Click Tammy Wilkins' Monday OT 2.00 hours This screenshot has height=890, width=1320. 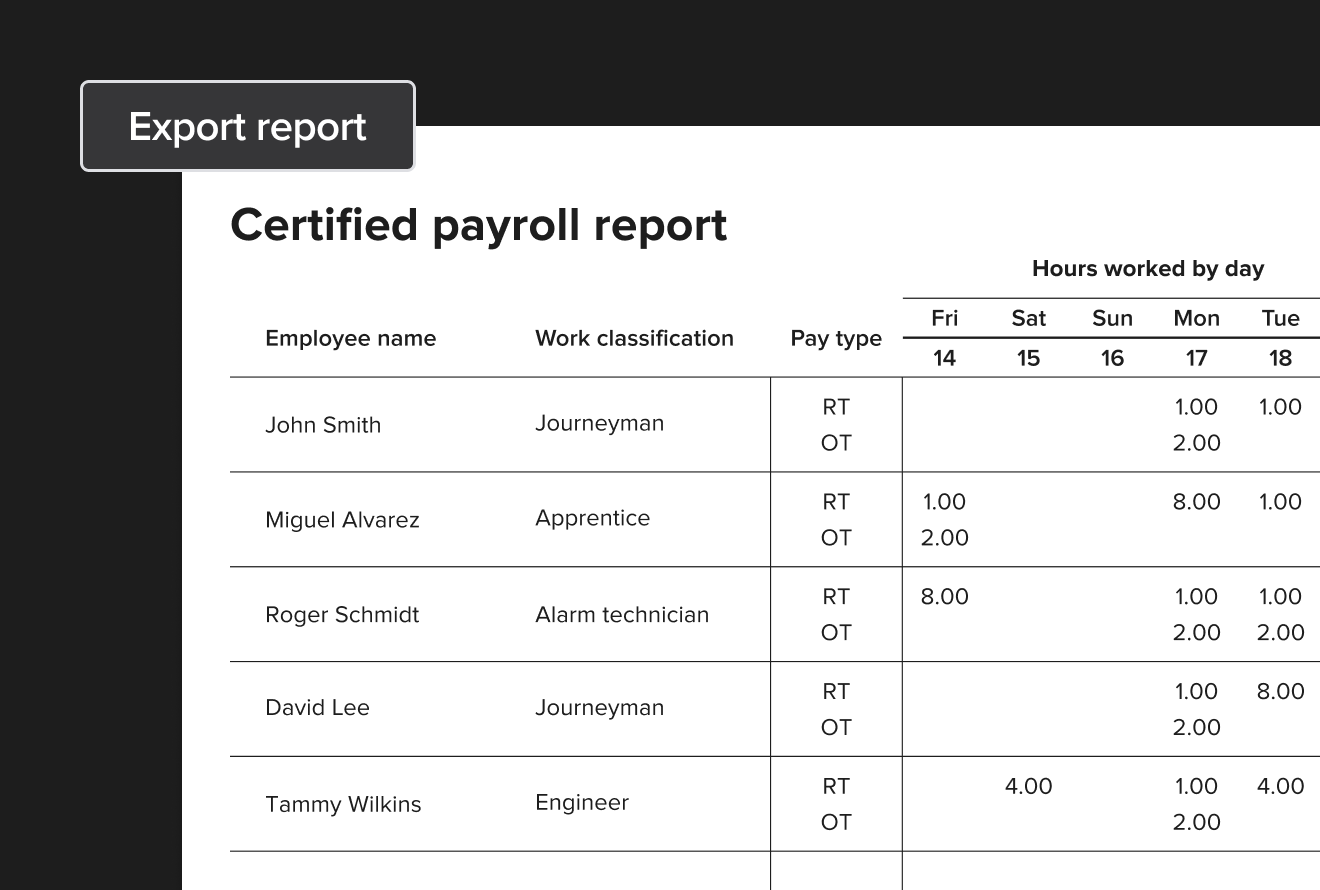coord(1196,823)
